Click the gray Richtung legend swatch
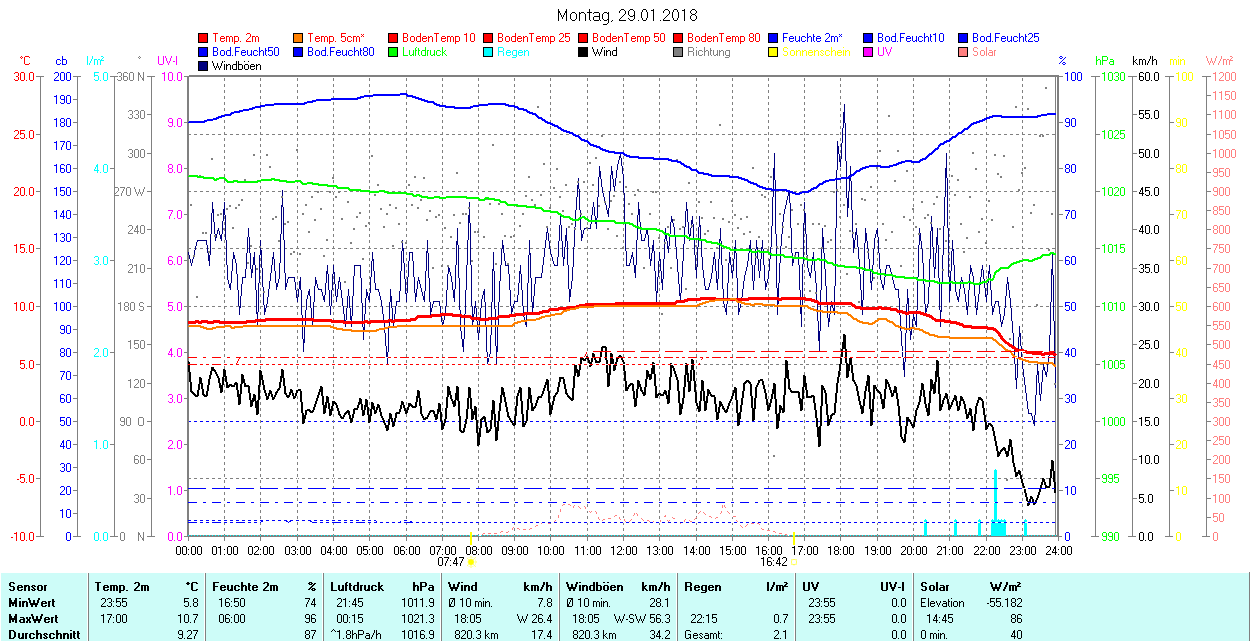 [x=678, y=52]
